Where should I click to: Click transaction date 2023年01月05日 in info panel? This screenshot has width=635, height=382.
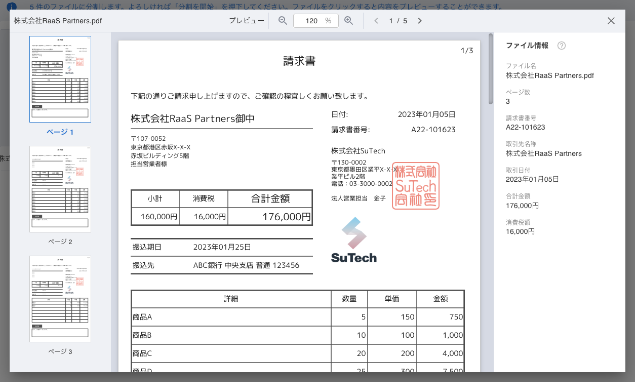click(532, 179)
